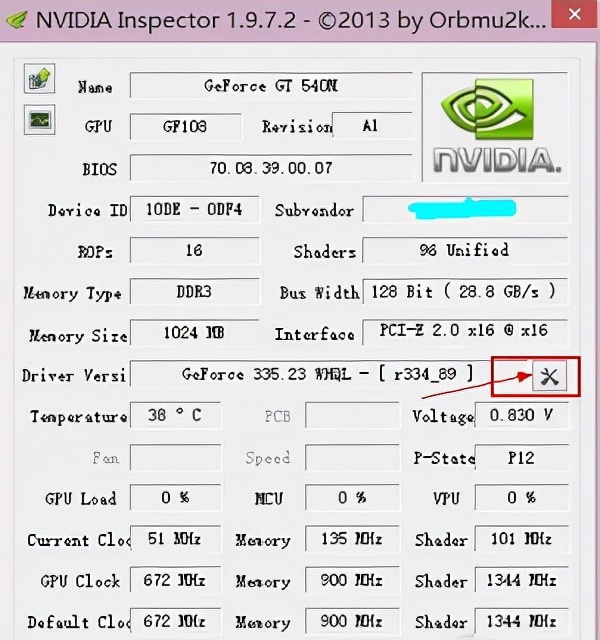
Task: Click the NVIDIA logo image
Action: point(495,127)
